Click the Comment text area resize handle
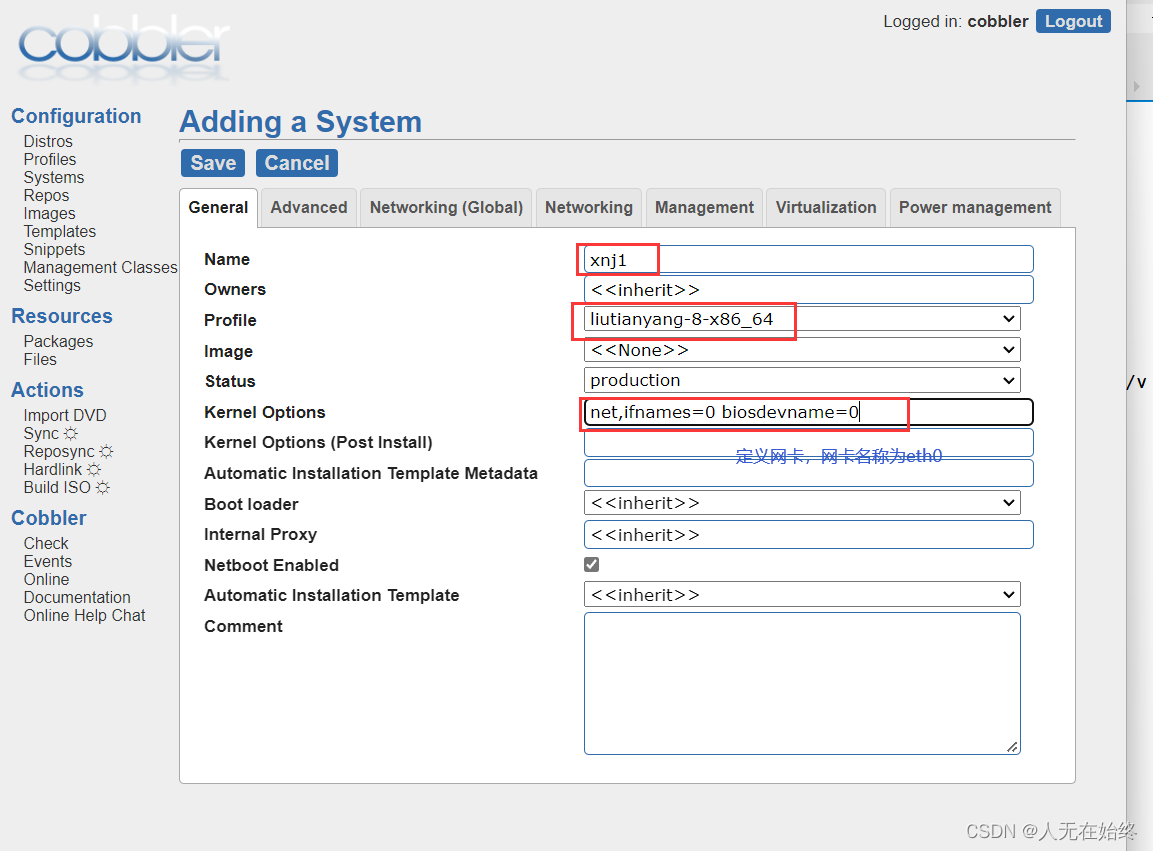The width and height of the screenshot is (1153, 851). (x=1013, y=747)
